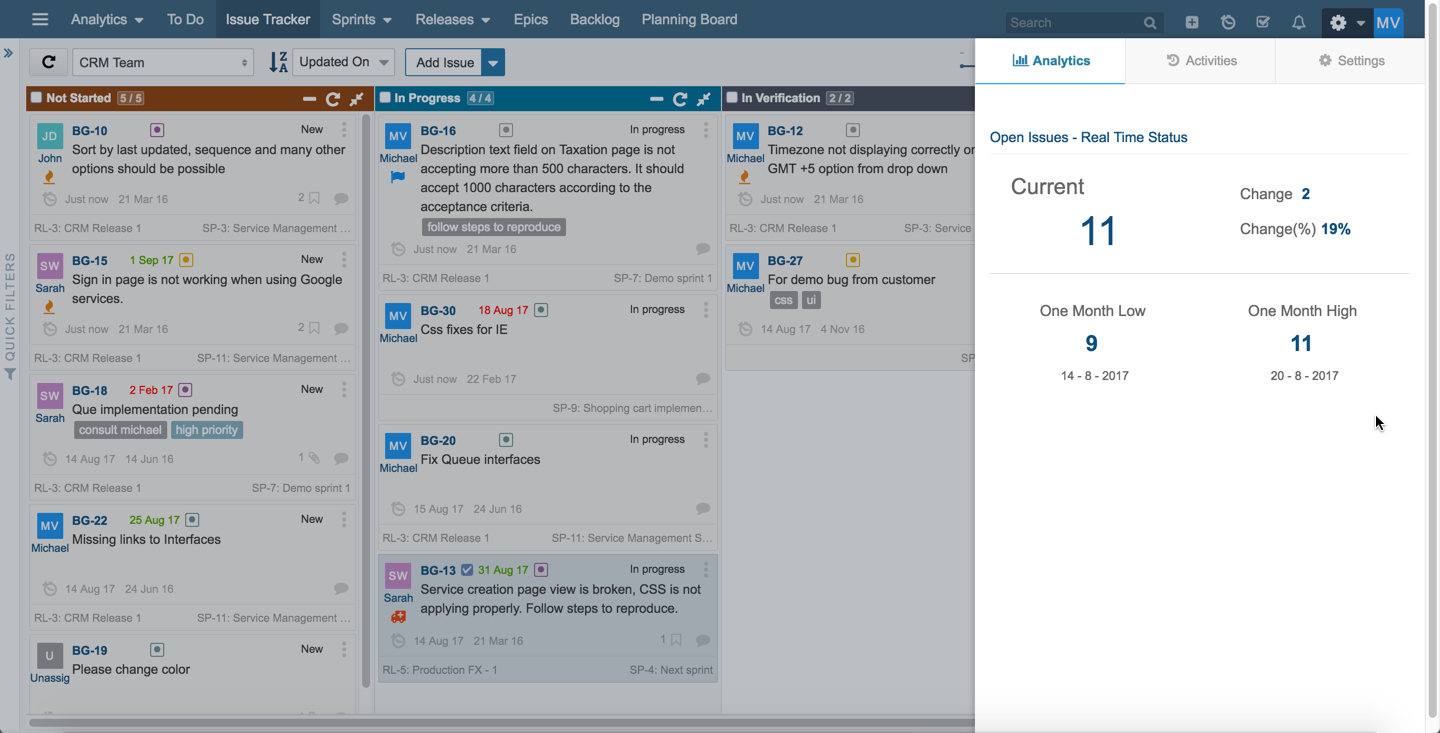Minimize the In Progress column using dash icon
The width and height of the screenshot is (1440, 733).
(x=656, y=99)
